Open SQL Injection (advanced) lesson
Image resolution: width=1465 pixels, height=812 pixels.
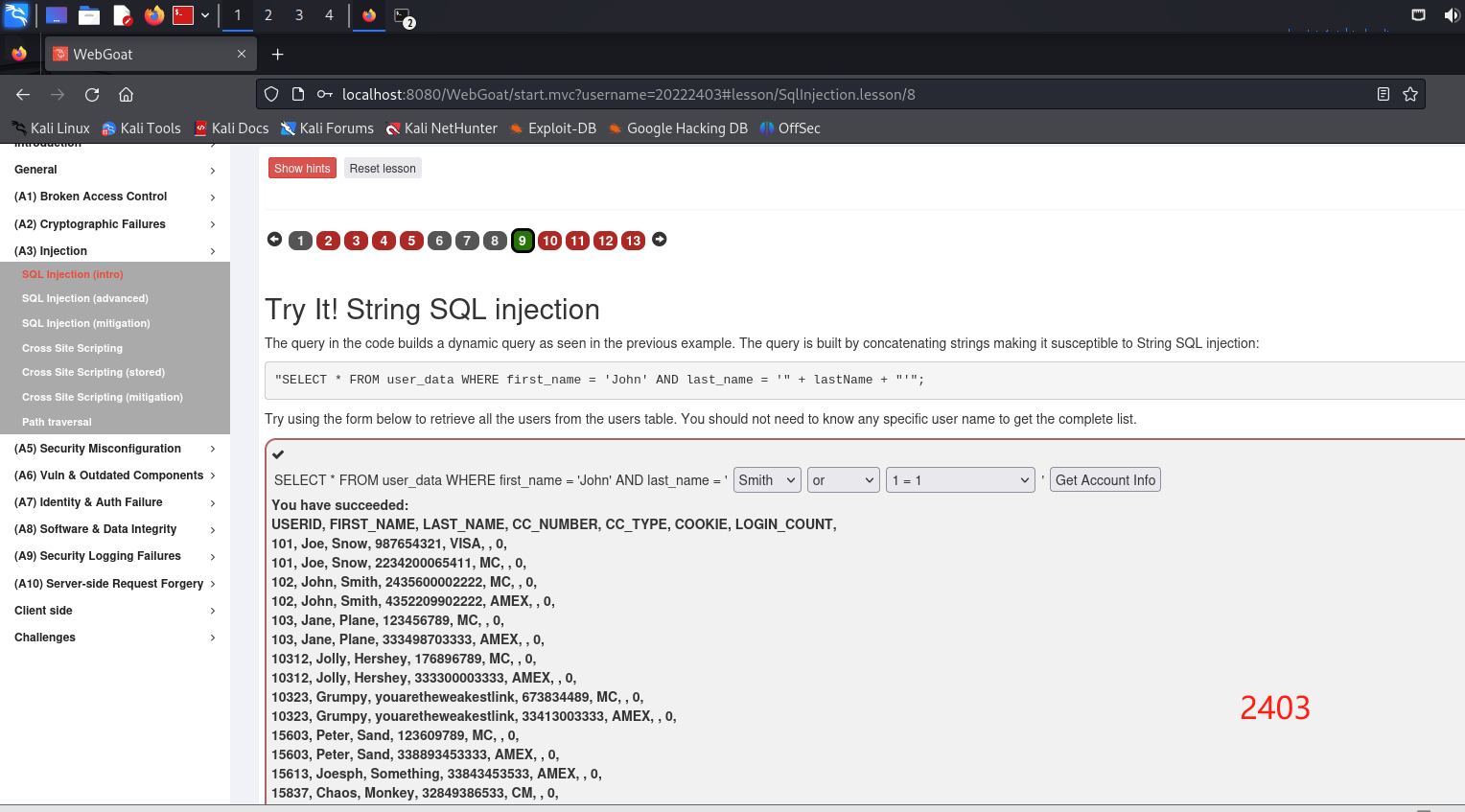coord(85,299)
